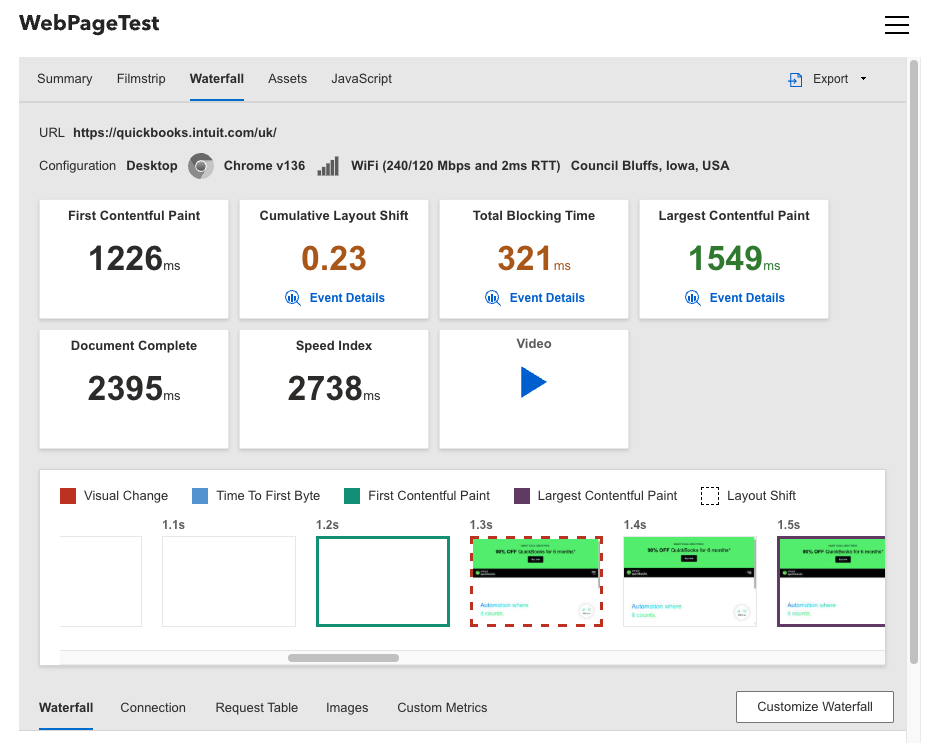Click the WebPageTest logo

(89, 23)
